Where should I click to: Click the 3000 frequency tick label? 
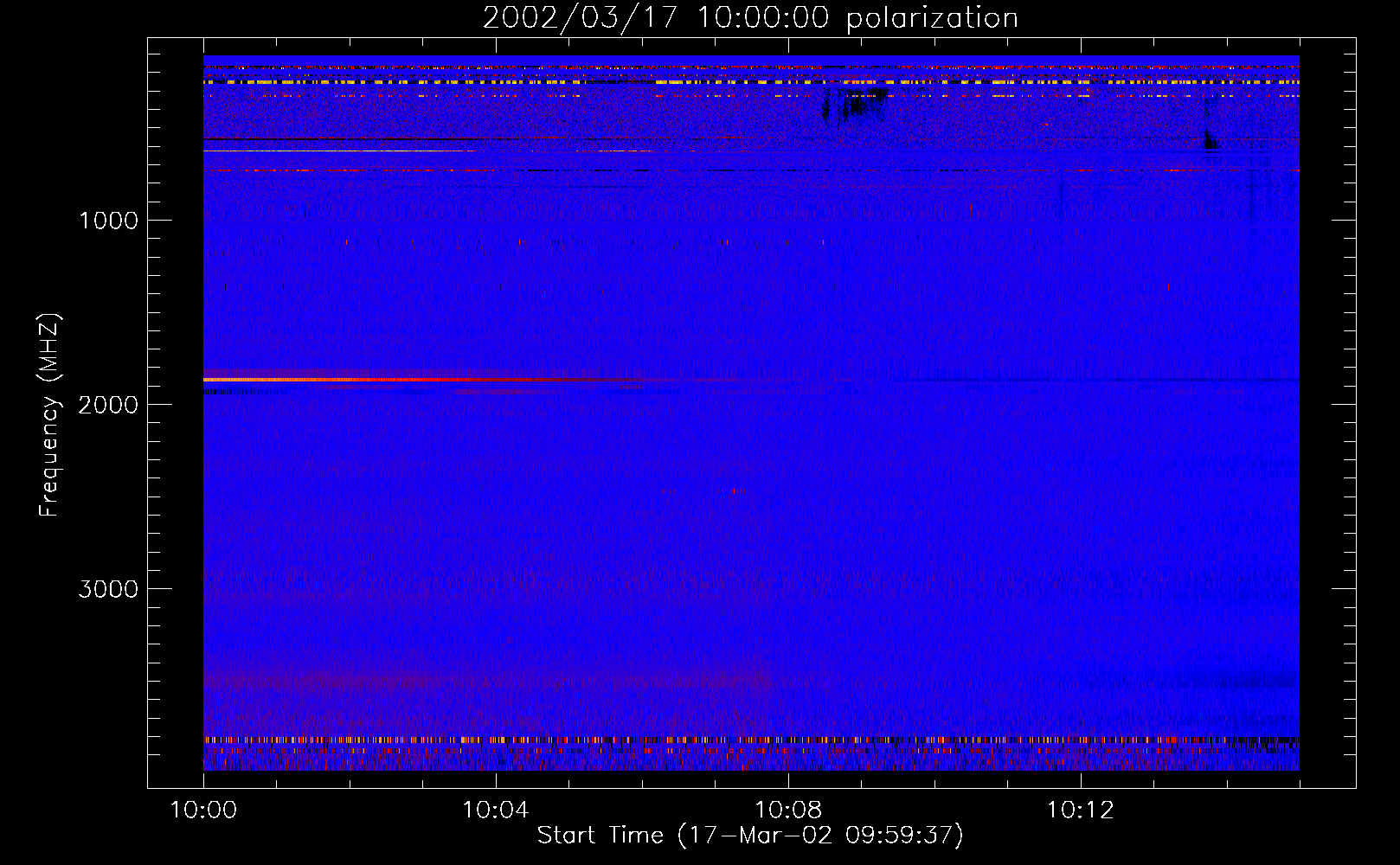pyautogui.click(x=108, y=589)
